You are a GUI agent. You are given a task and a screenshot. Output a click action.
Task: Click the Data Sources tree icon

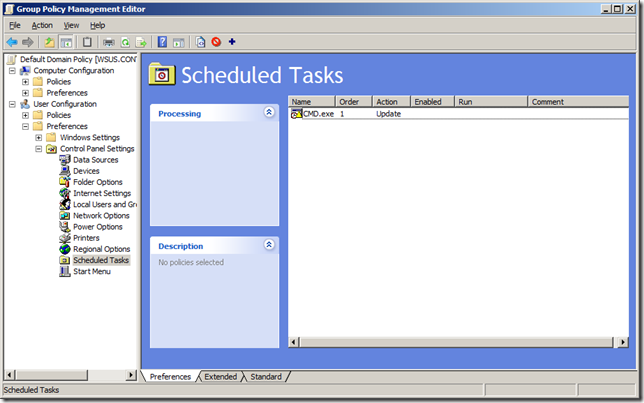tap(65, 160)
